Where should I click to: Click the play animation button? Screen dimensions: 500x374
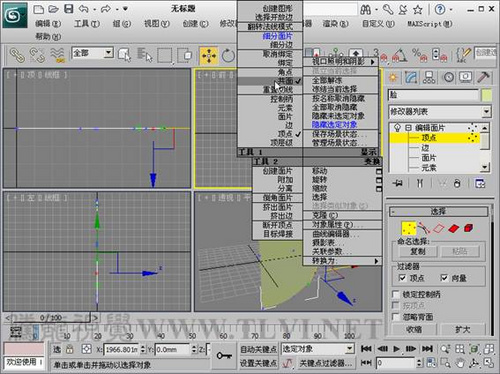point(396,349)
